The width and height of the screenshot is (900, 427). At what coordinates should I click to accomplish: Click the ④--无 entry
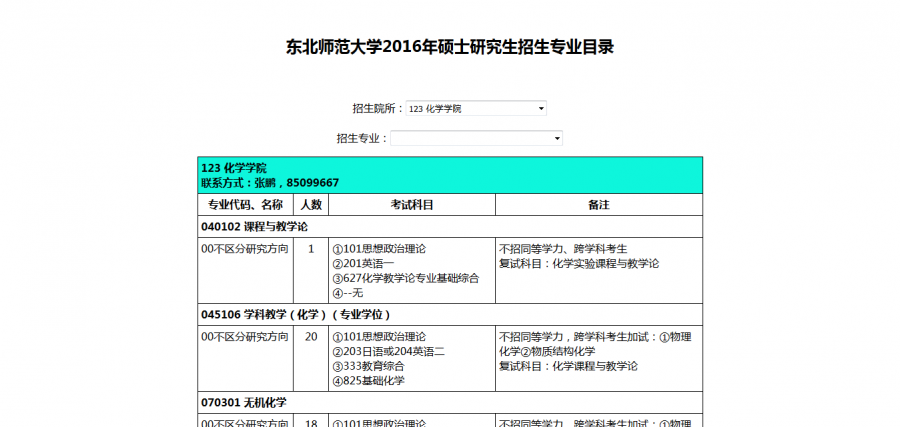coord(348,293)
